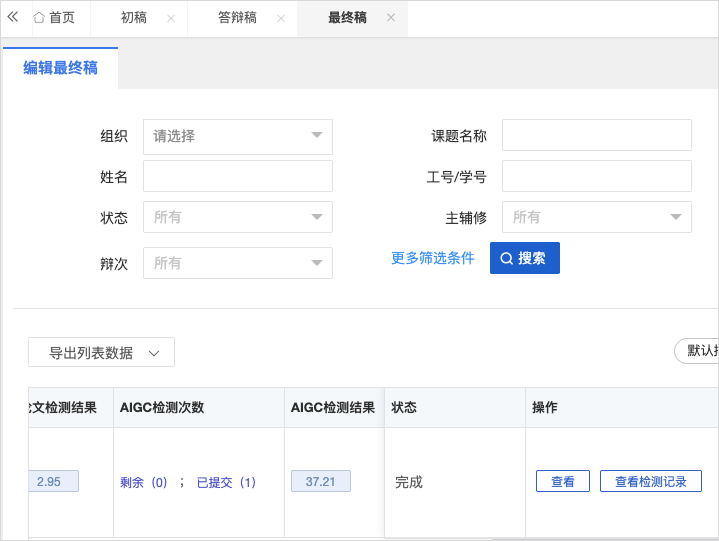
Task: Expand the 导出列表数据 dropdown
Action: pos(101,352)
